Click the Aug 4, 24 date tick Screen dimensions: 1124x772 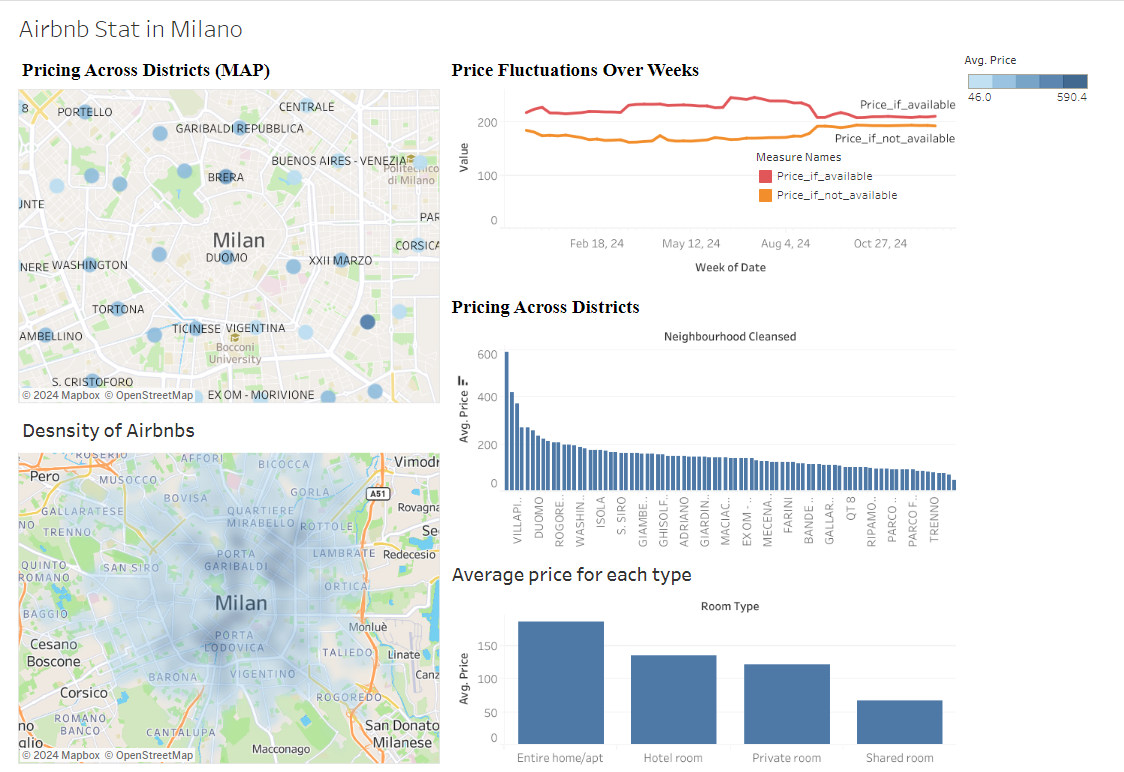[x=786, y=244]
